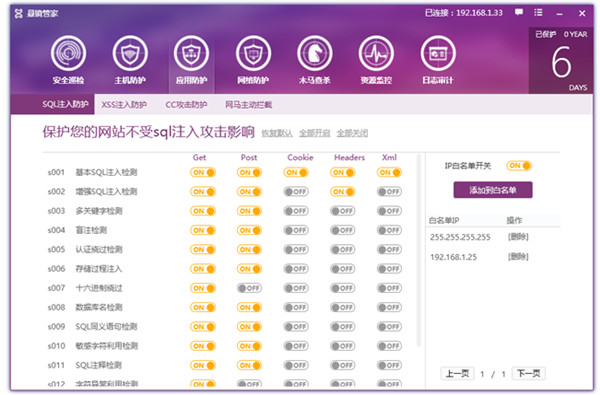Switch to the 网马主动拦截 tab
The height and width of the screenshot is (395, 600).
(x=249, y=104)
